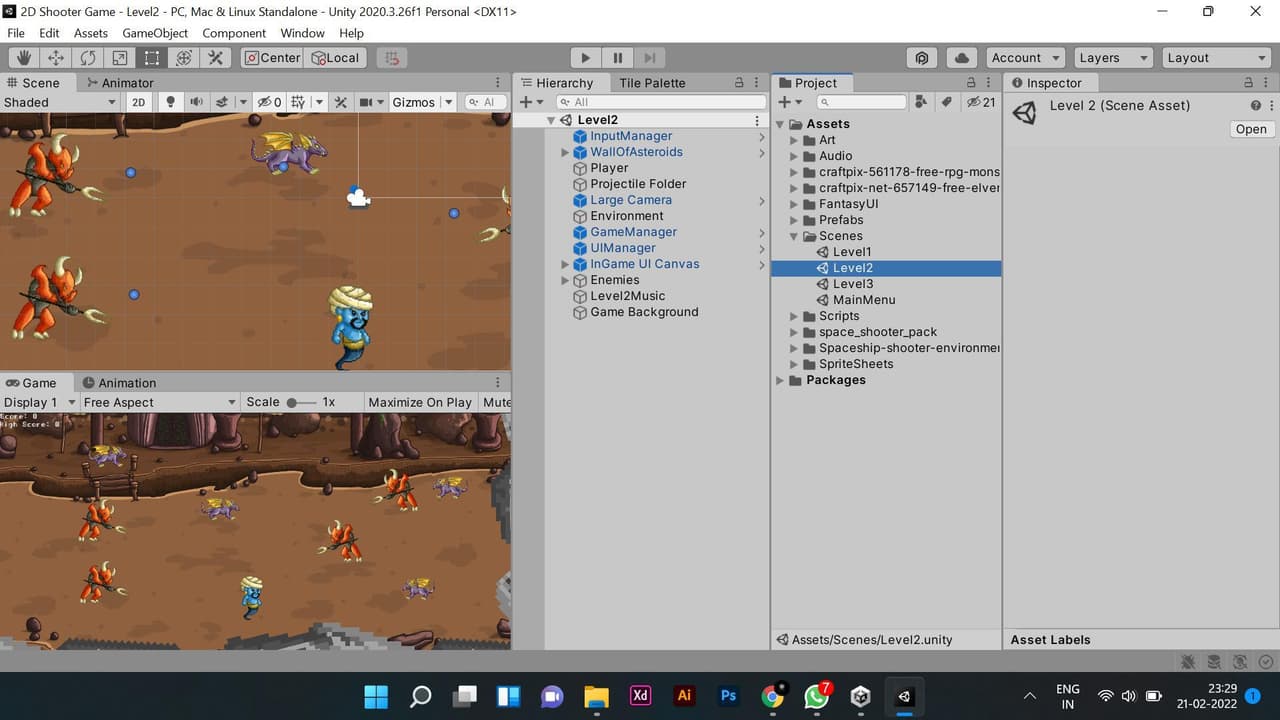Click the Scene view search field
The height and width of the screenshot is (720, 1280).
[x=485, y=102]
